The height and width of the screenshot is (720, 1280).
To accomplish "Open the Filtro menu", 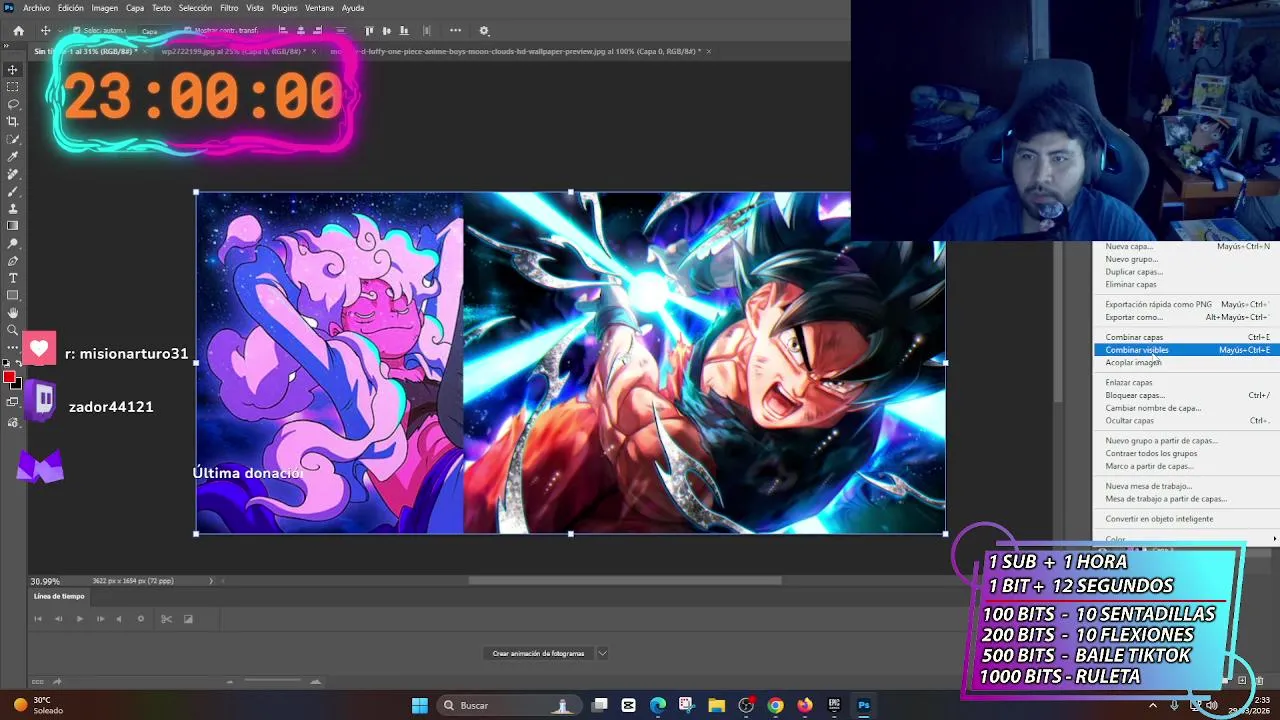I will click(x=229, y=8).
